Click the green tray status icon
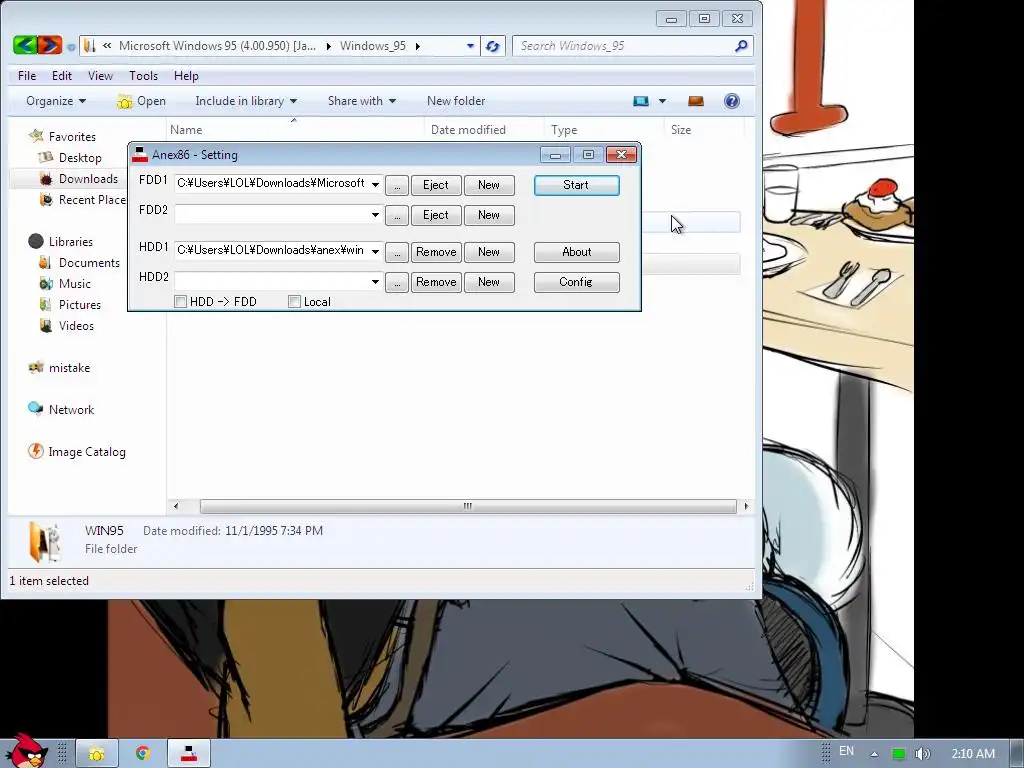Screen dimensions: 1024x768 click(x=899, y=754)
